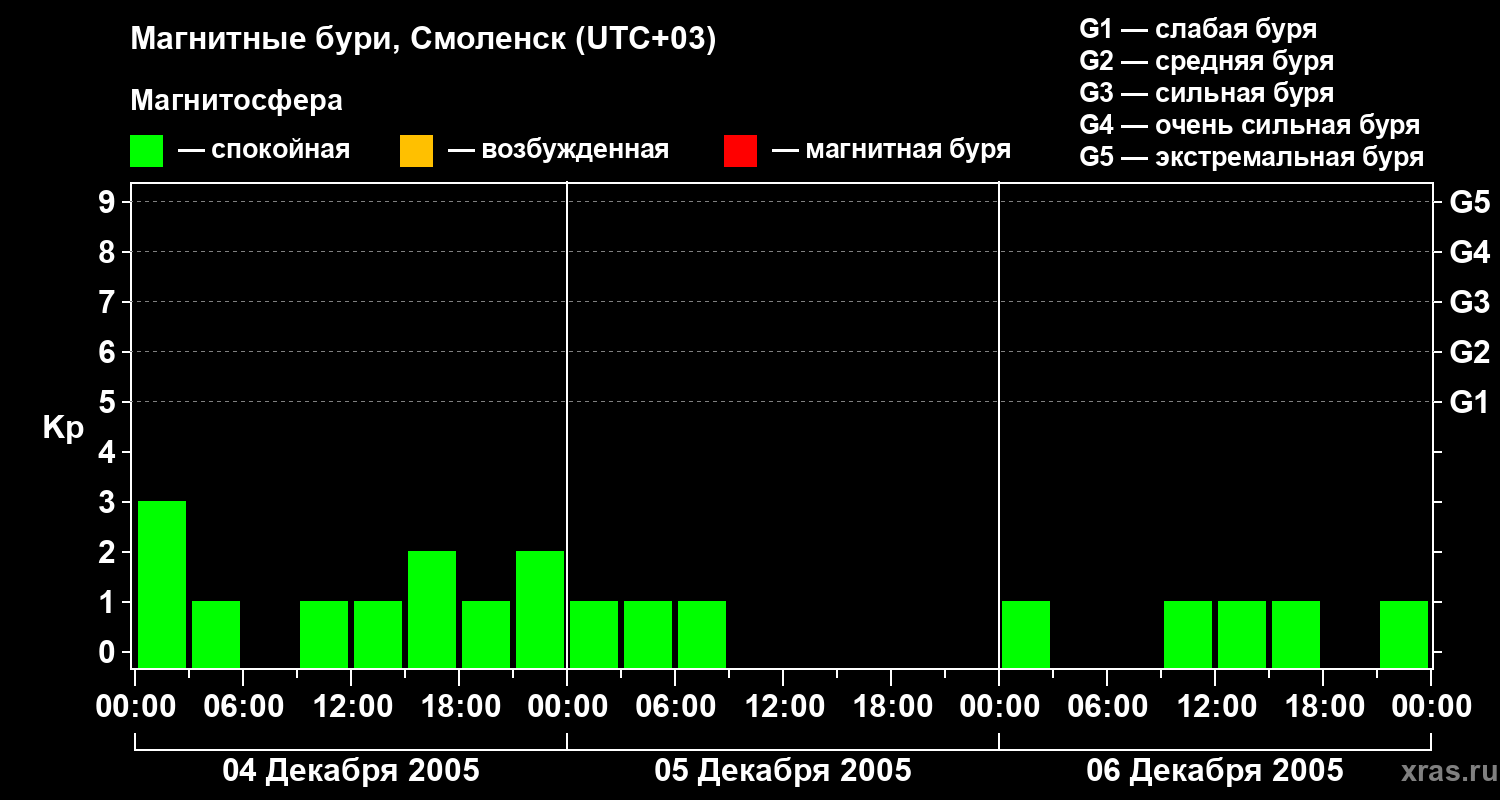Click the last bar at 21:00 on 06 December

click(1404, 634)
